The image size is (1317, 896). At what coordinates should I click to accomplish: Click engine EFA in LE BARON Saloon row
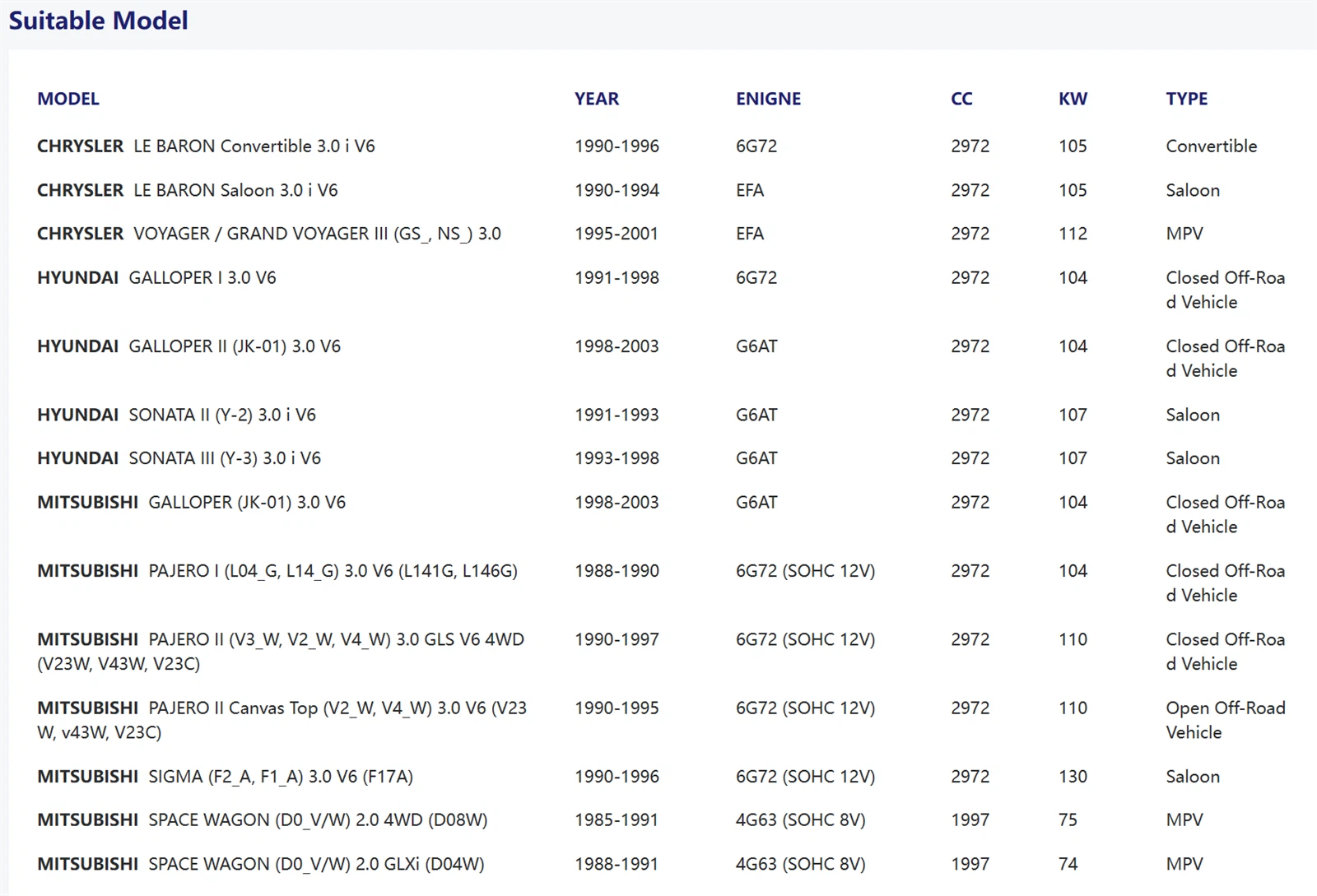pyautogui.click(x=750, y=190)
